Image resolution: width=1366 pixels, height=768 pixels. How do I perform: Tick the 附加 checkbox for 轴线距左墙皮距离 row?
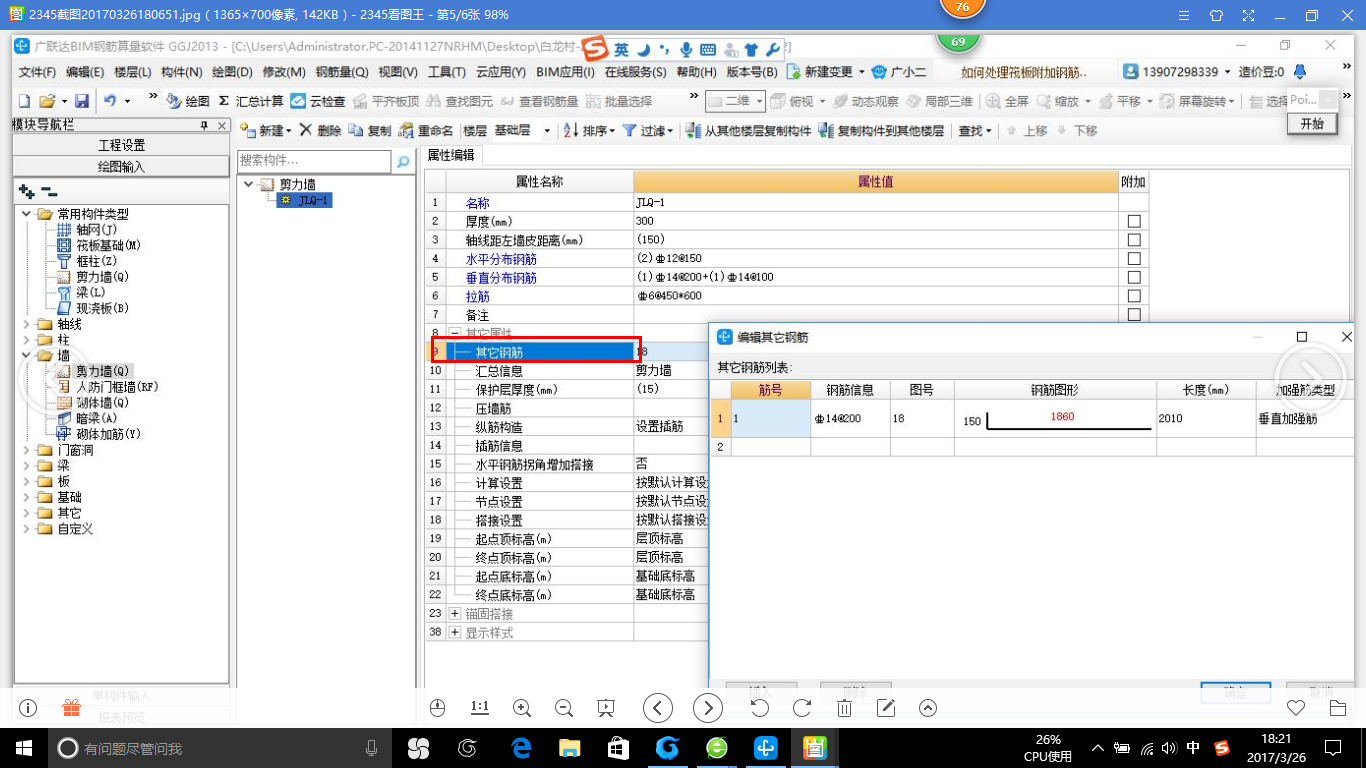1134,240
